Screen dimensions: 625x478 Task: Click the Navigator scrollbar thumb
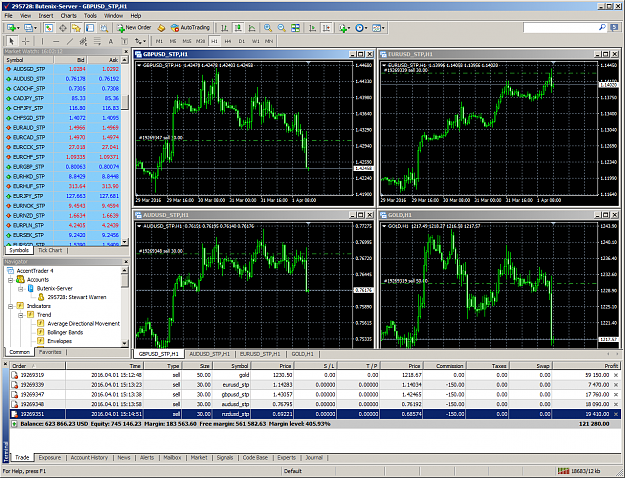click(x=124, y=281)
